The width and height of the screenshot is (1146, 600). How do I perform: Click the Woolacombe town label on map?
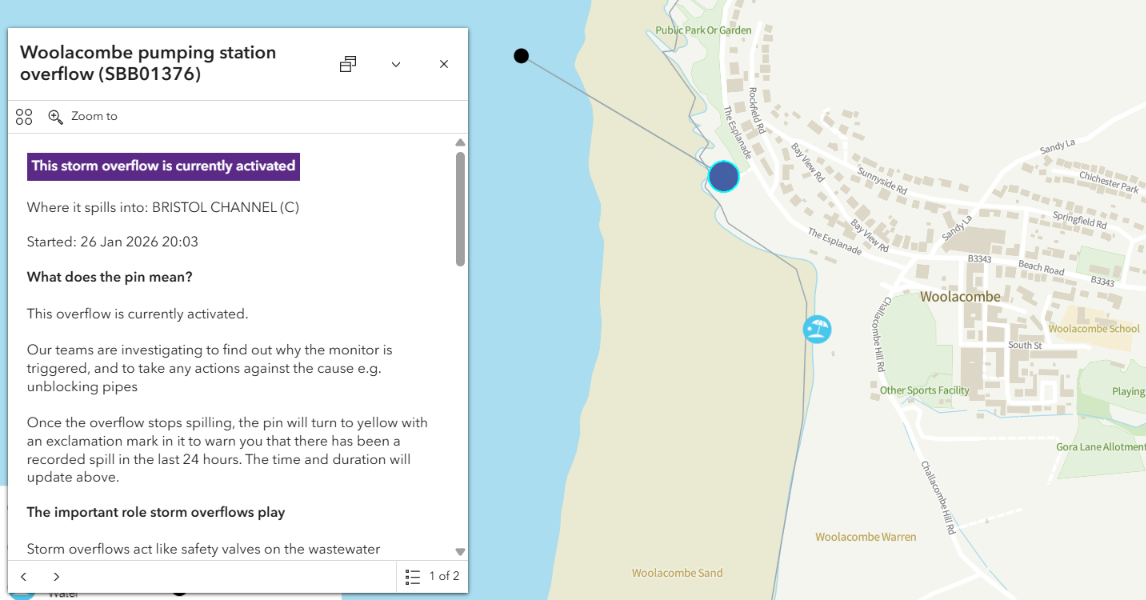[959, 297]
